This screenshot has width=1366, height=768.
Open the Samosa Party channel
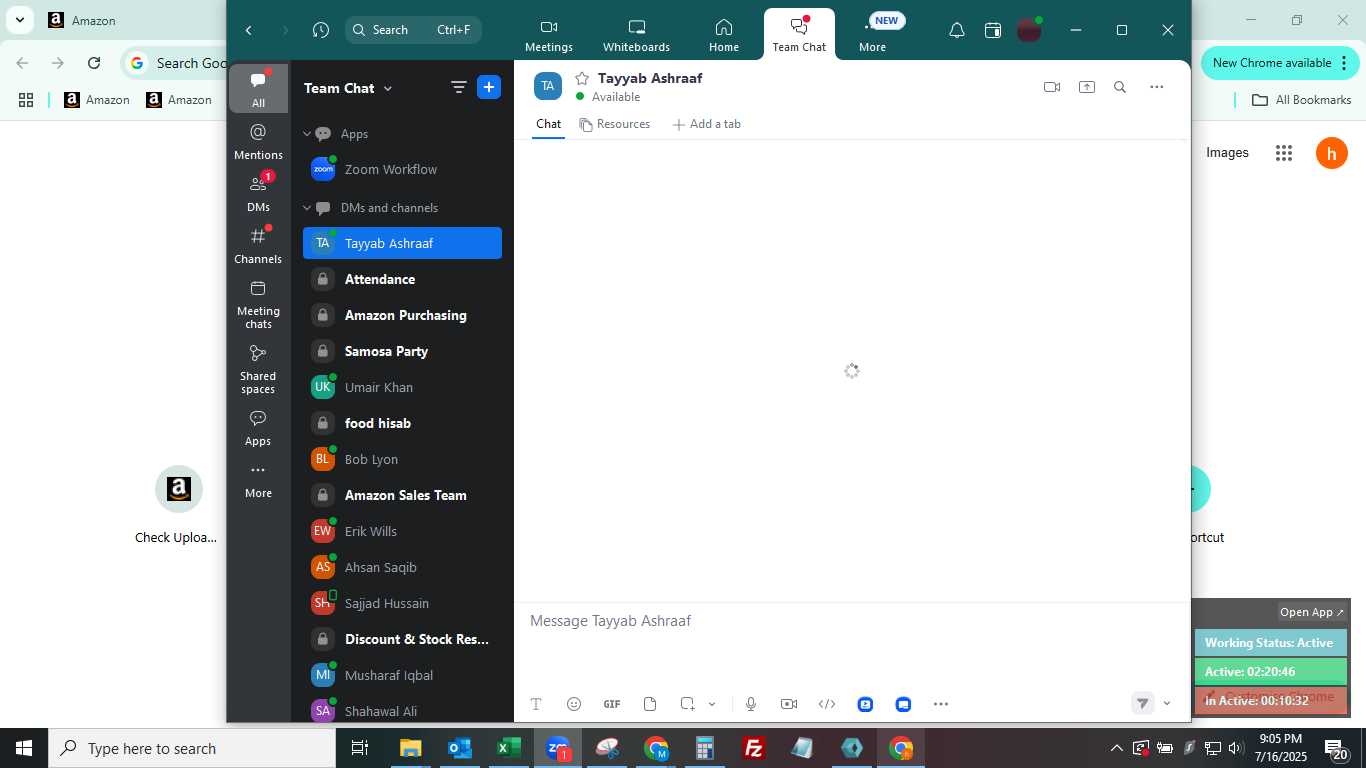pyautogui.click(x=402, y=351)
